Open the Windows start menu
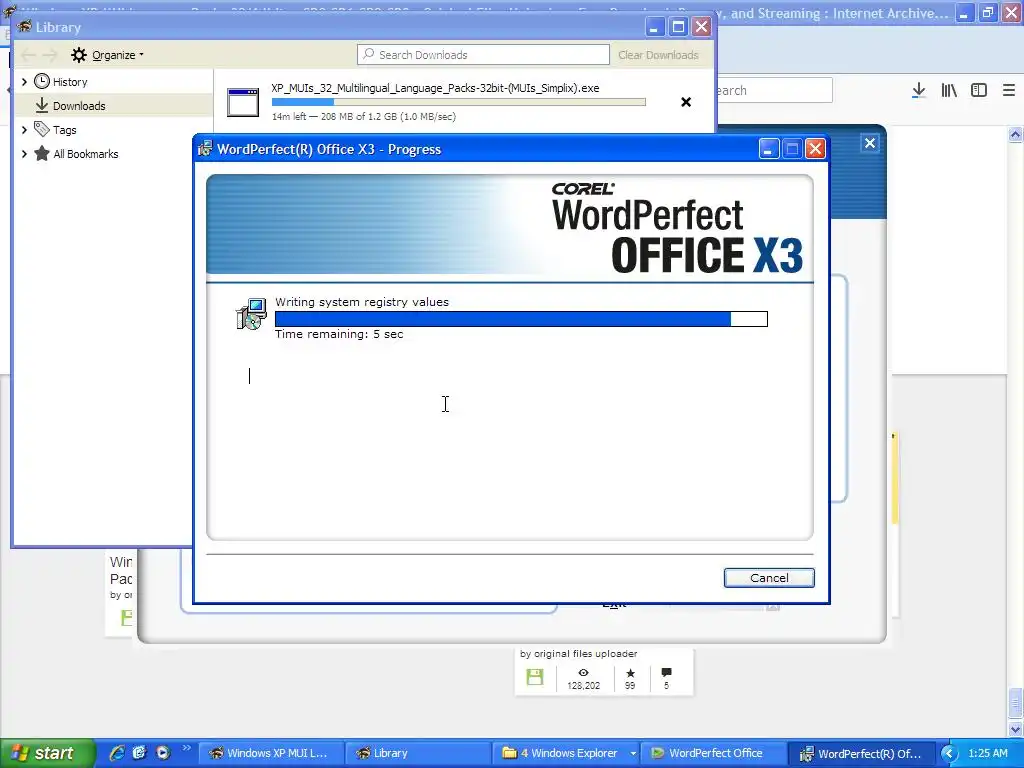The image size is (1024, 768). [47, 753]
